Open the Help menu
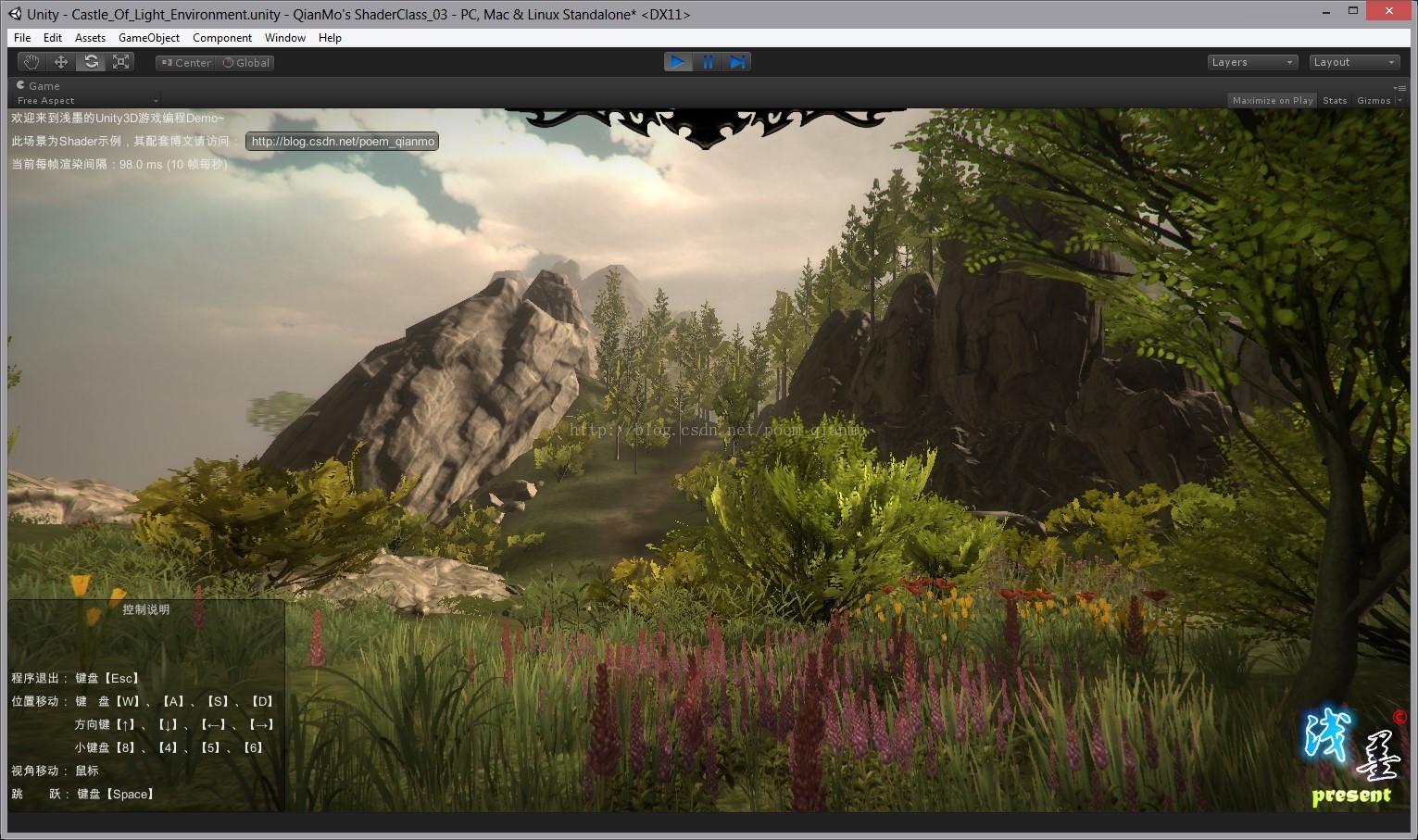Image resolution: width=1418 pixels, height=840 pixels. pos(330,38)
